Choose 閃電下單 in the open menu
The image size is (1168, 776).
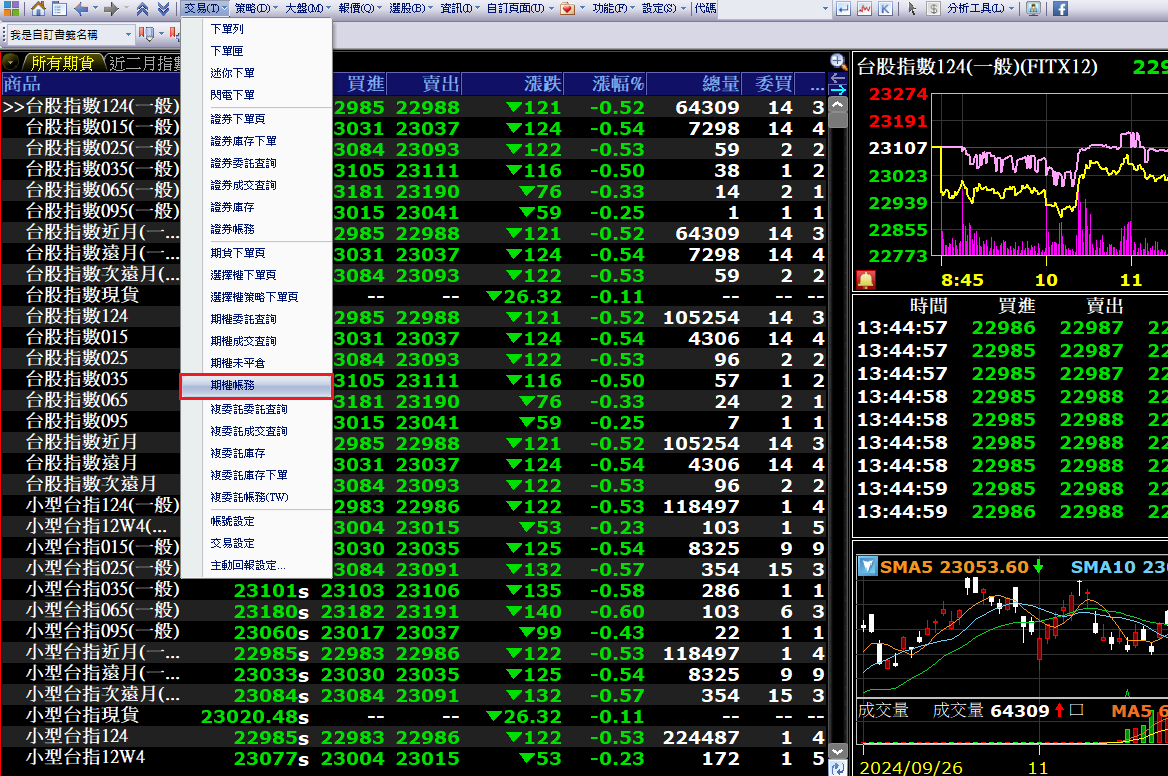(x=233, y=95)
